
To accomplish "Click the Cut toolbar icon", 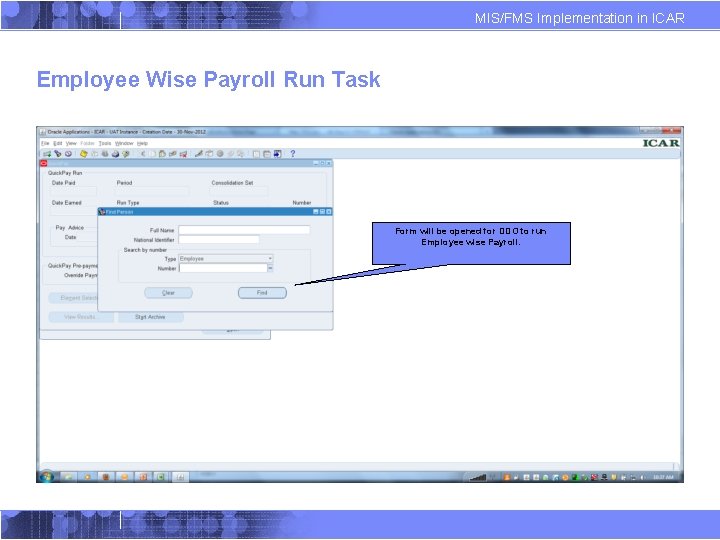I will pos(143,154).
